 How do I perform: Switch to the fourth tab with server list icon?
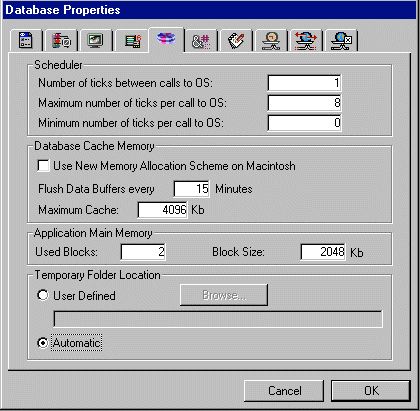(132, 41)
